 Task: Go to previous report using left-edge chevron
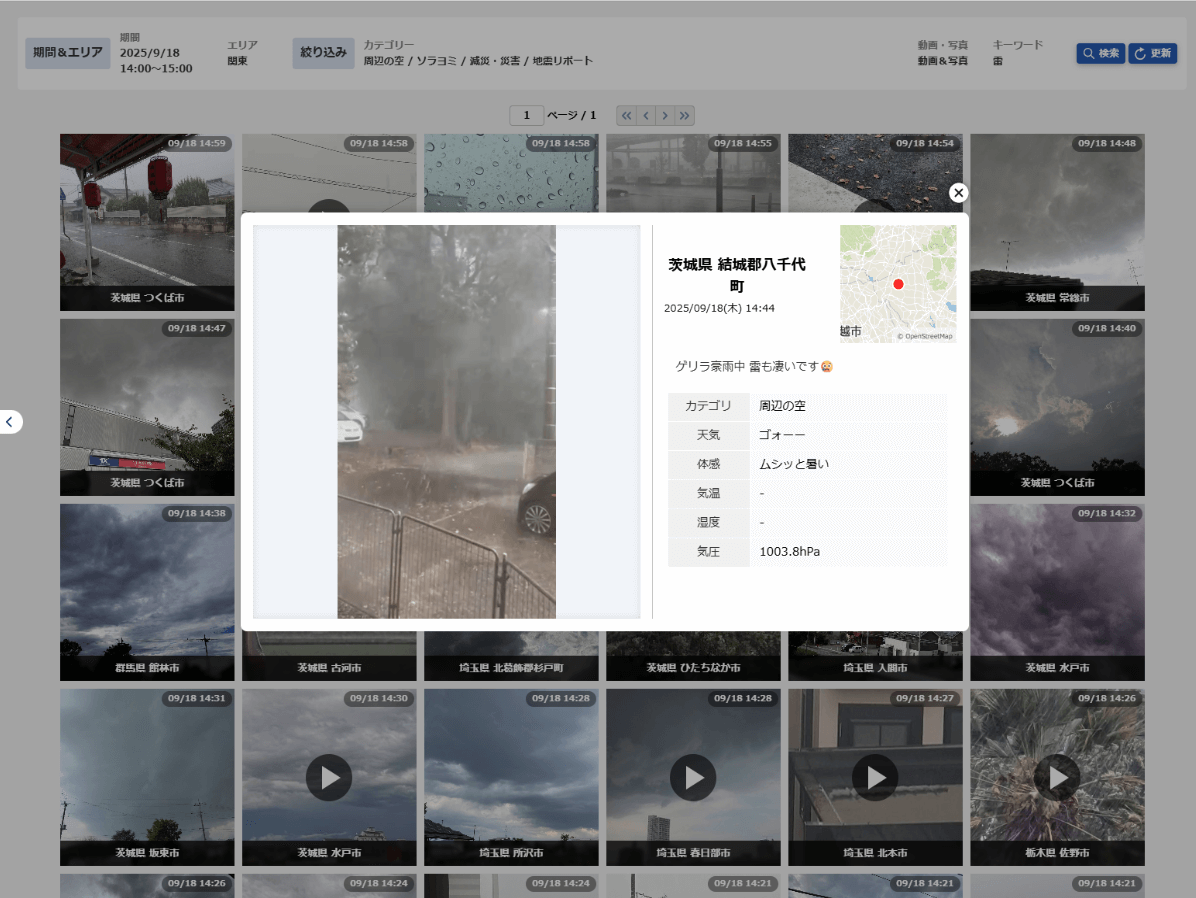(10, 422)
